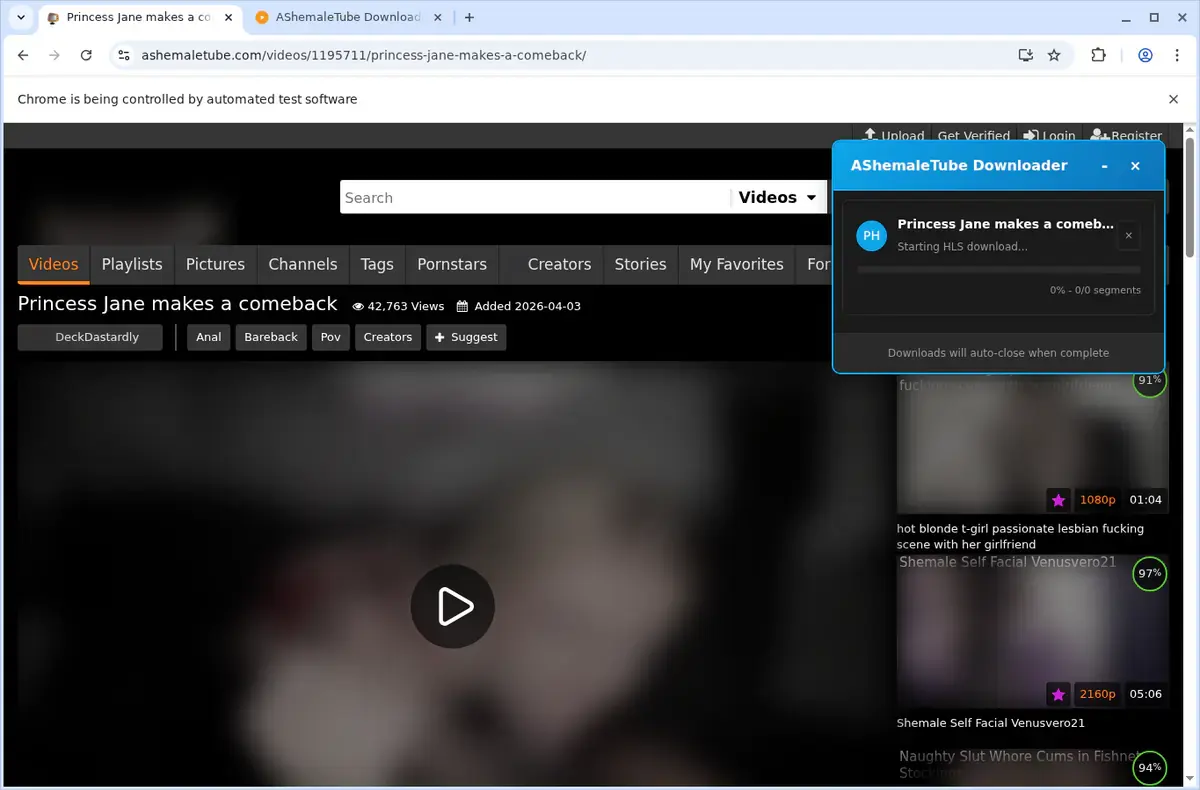Go forward in browser history
The width and height of the screenshot is (1200, 790).
tap(54, 55)
